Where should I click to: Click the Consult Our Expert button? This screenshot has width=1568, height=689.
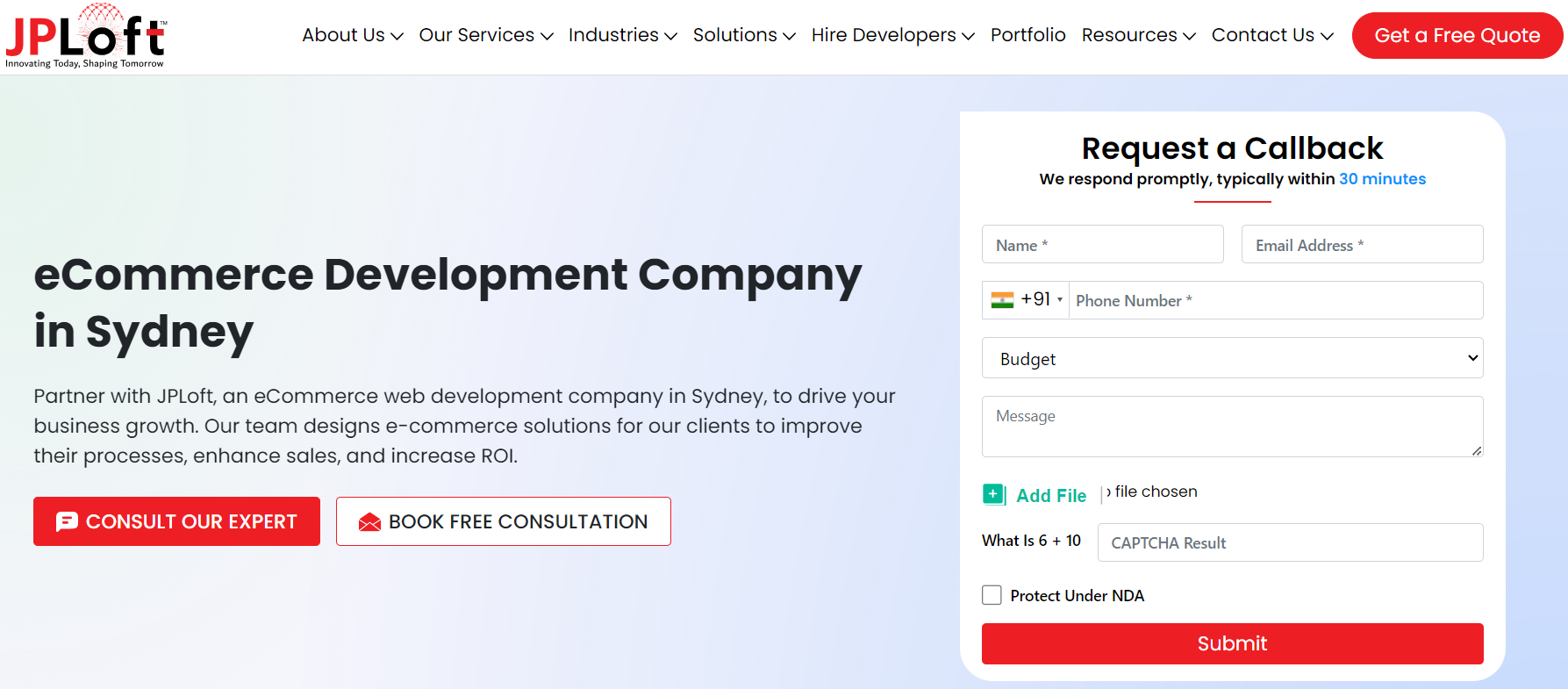click(176, 521)
